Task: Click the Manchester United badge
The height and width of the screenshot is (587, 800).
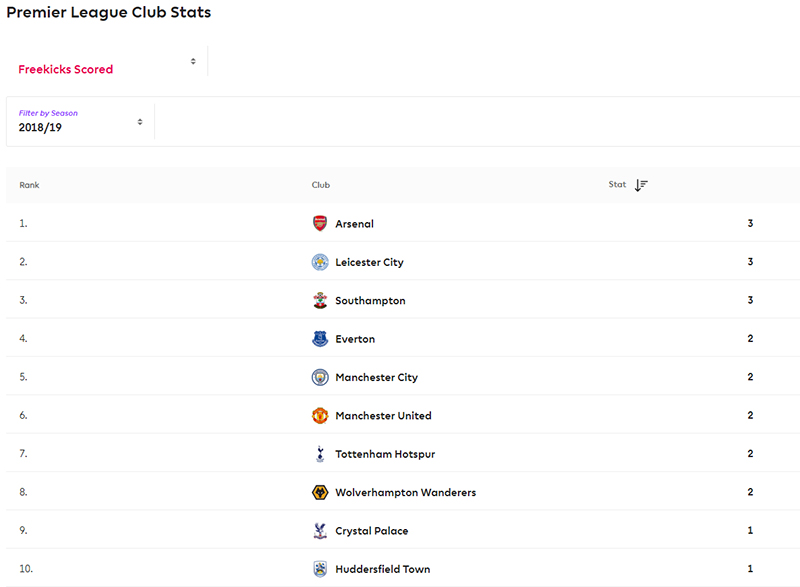Action: click(320, 415)
